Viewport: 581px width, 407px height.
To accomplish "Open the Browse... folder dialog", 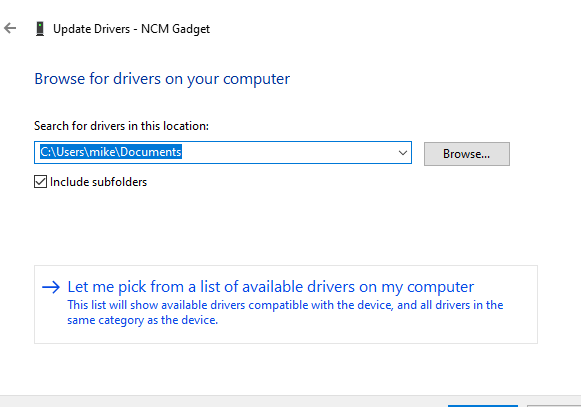I will click(467, 154).
